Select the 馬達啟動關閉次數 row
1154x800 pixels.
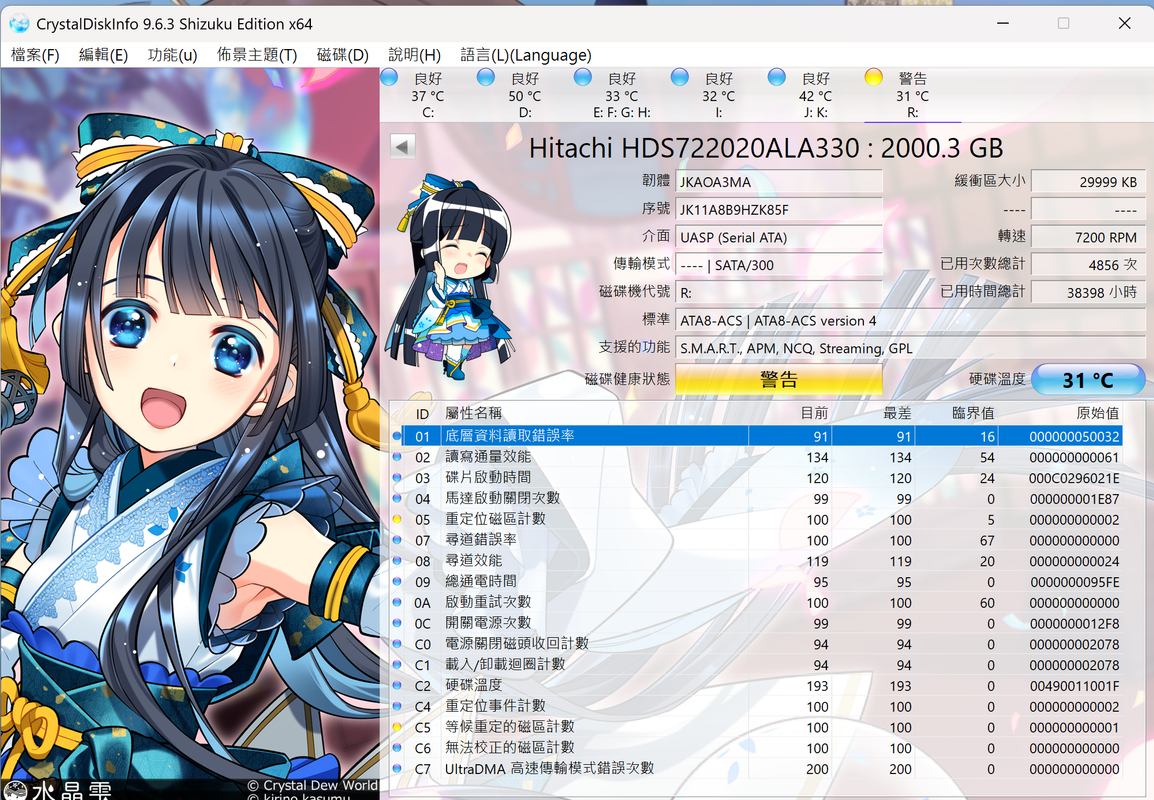(x=756, y=499)
